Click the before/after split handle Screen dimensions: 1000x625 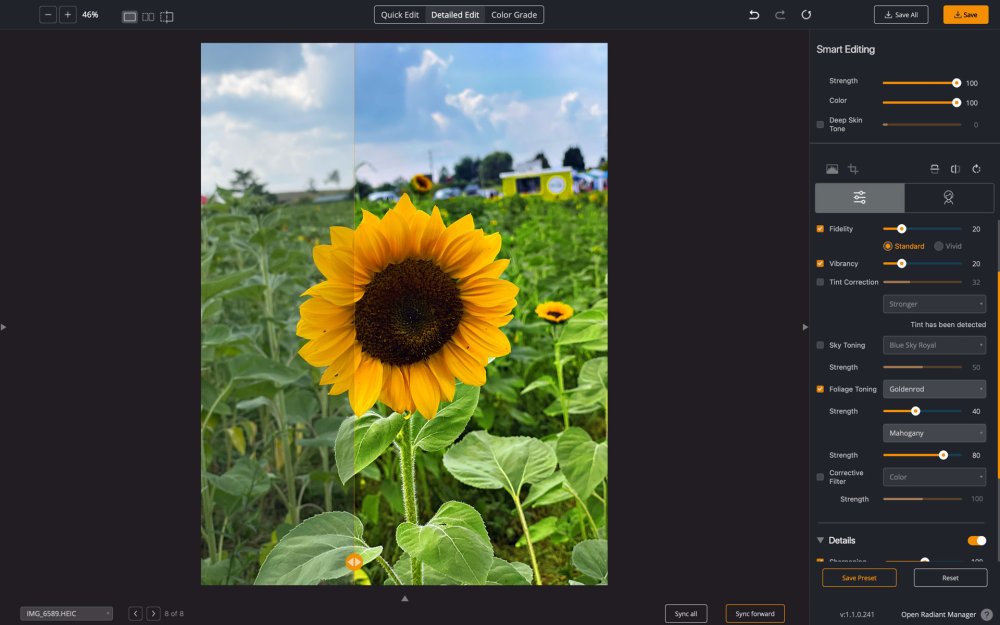coord(354,562)
